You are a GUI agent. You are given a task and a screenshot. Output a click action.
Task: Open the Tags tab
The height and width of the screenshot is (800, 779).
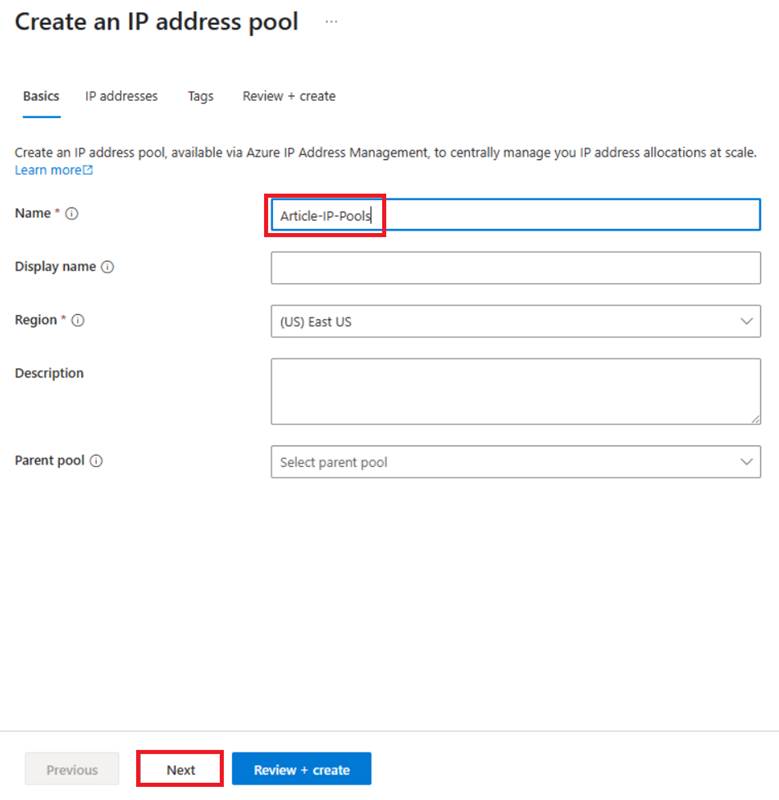coord(199,96)
